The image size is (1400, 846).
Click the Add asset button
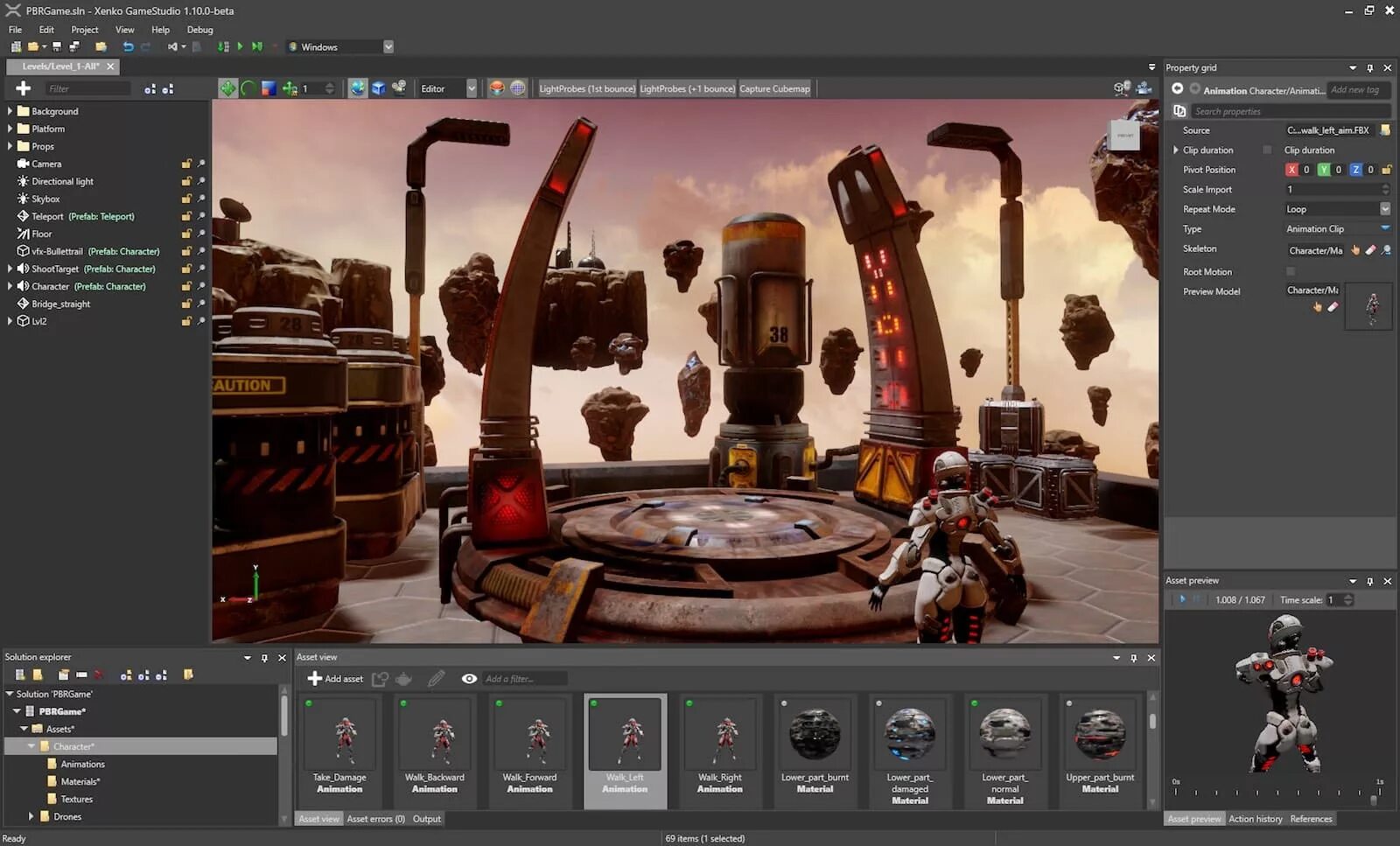335,679
